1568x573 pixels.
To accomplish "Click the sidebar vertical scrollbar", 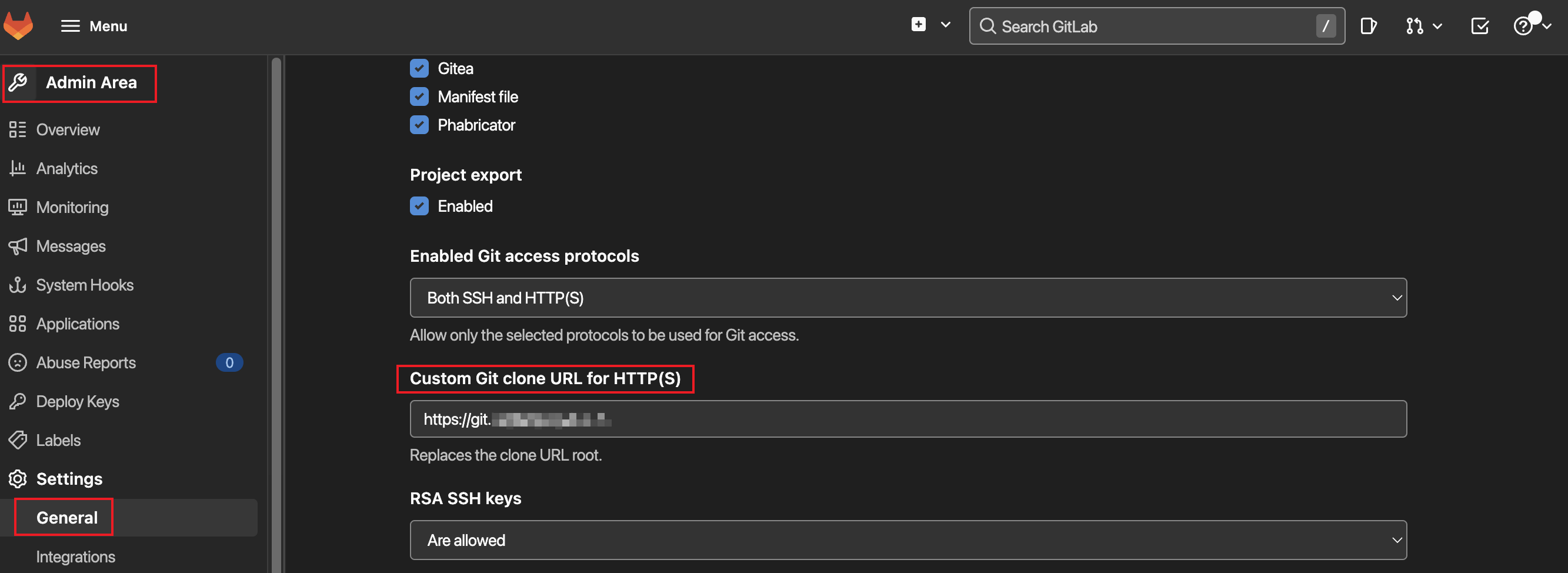I will (x=276, y=314).
